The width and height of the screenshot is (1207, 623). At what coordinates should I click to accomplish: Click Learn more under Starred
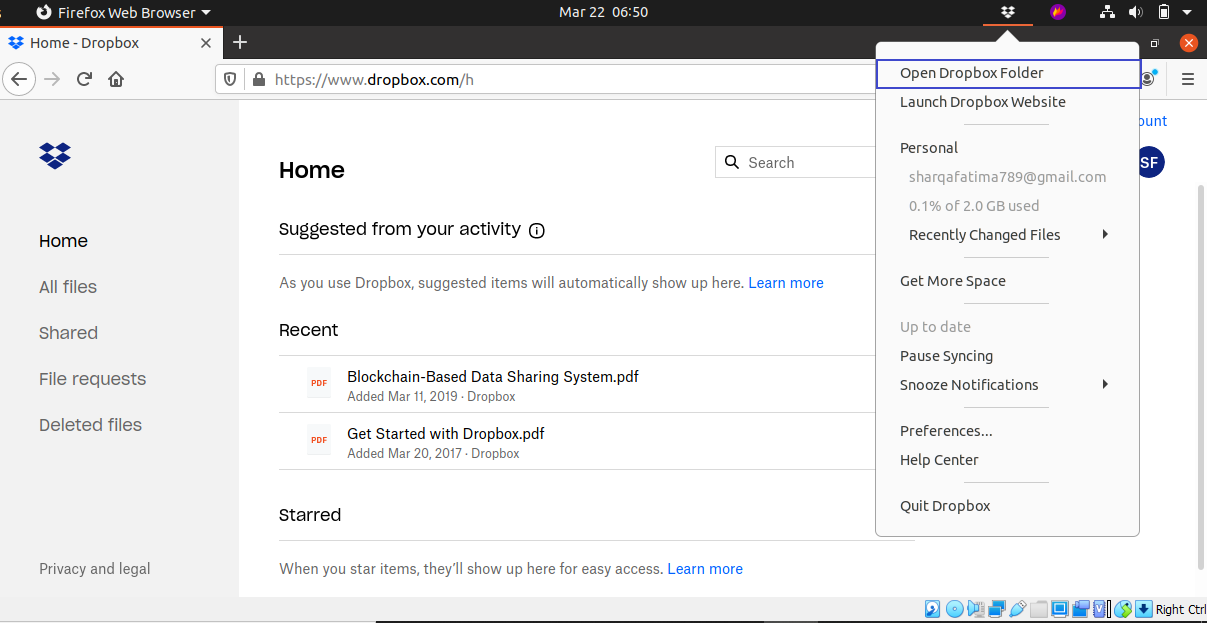coord(705,569)
